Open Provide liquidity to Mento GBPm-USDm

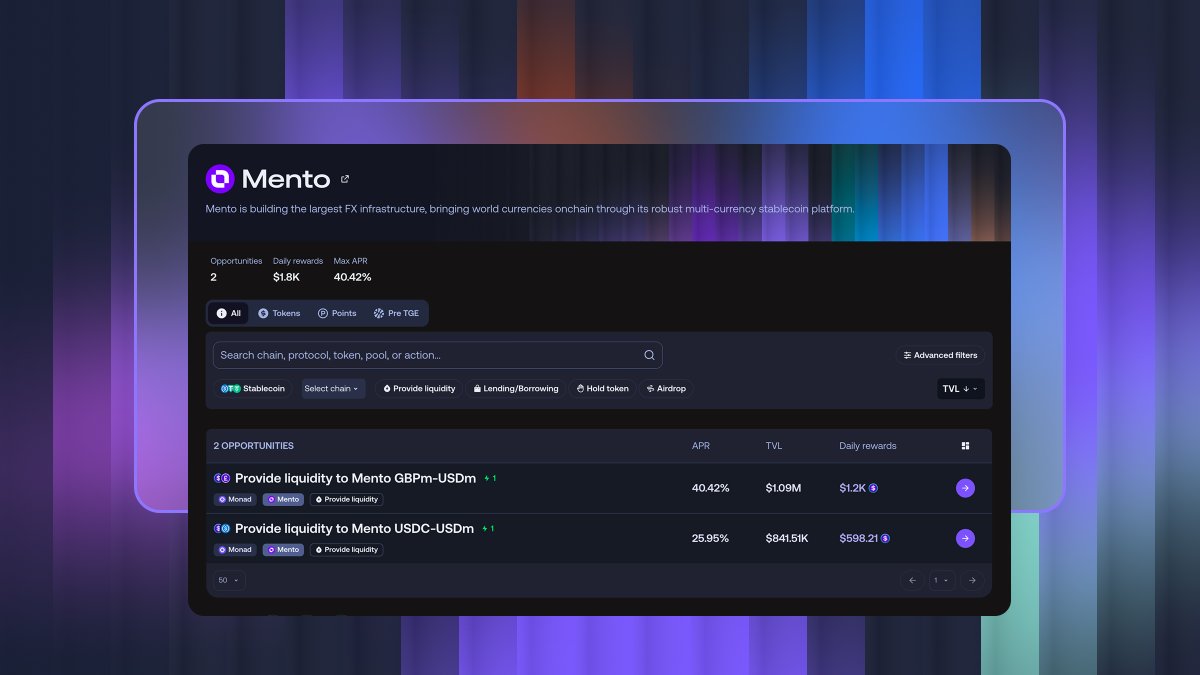coord(355,478)
